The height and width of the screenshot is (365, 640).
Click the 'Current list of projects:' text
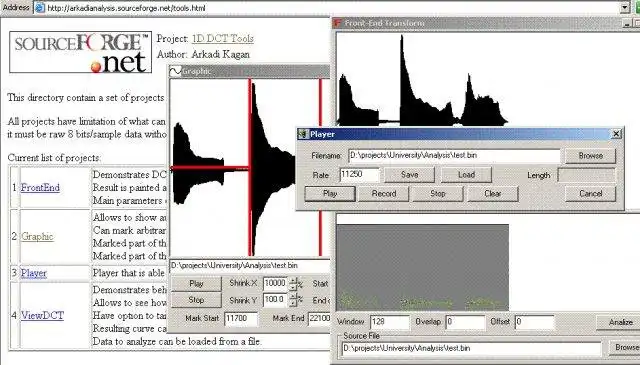point(54,158)
